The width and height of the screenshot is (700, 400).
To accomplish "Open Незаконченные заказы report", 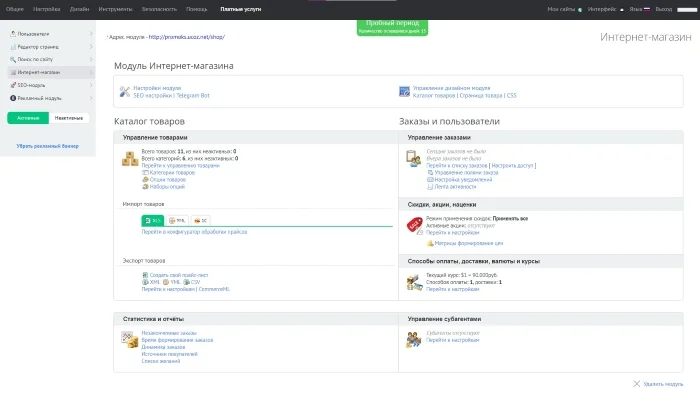I will pyautogui.click(x=169, y=333).
